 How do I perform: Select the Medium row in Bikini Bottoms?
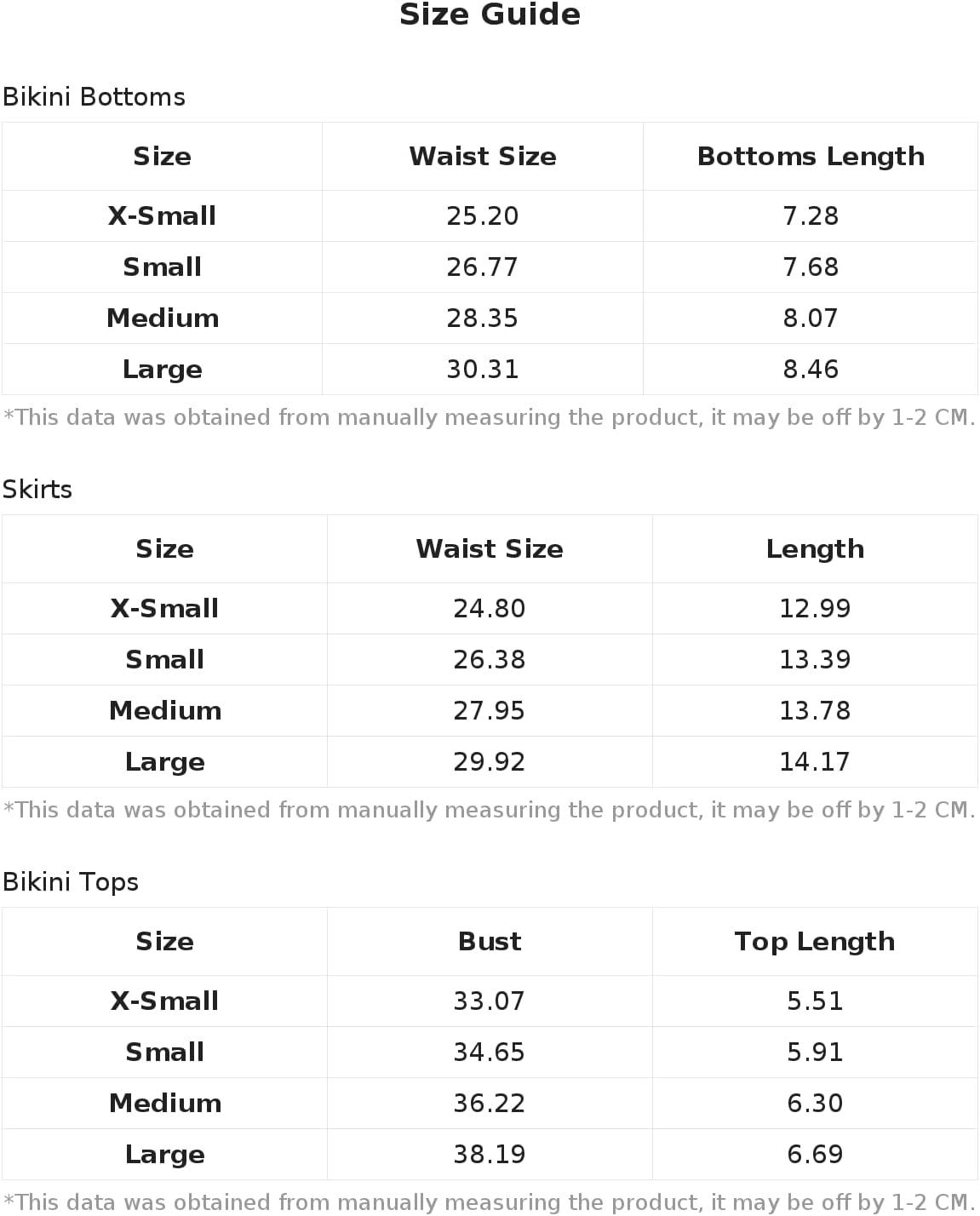click(x=490, y=318)
